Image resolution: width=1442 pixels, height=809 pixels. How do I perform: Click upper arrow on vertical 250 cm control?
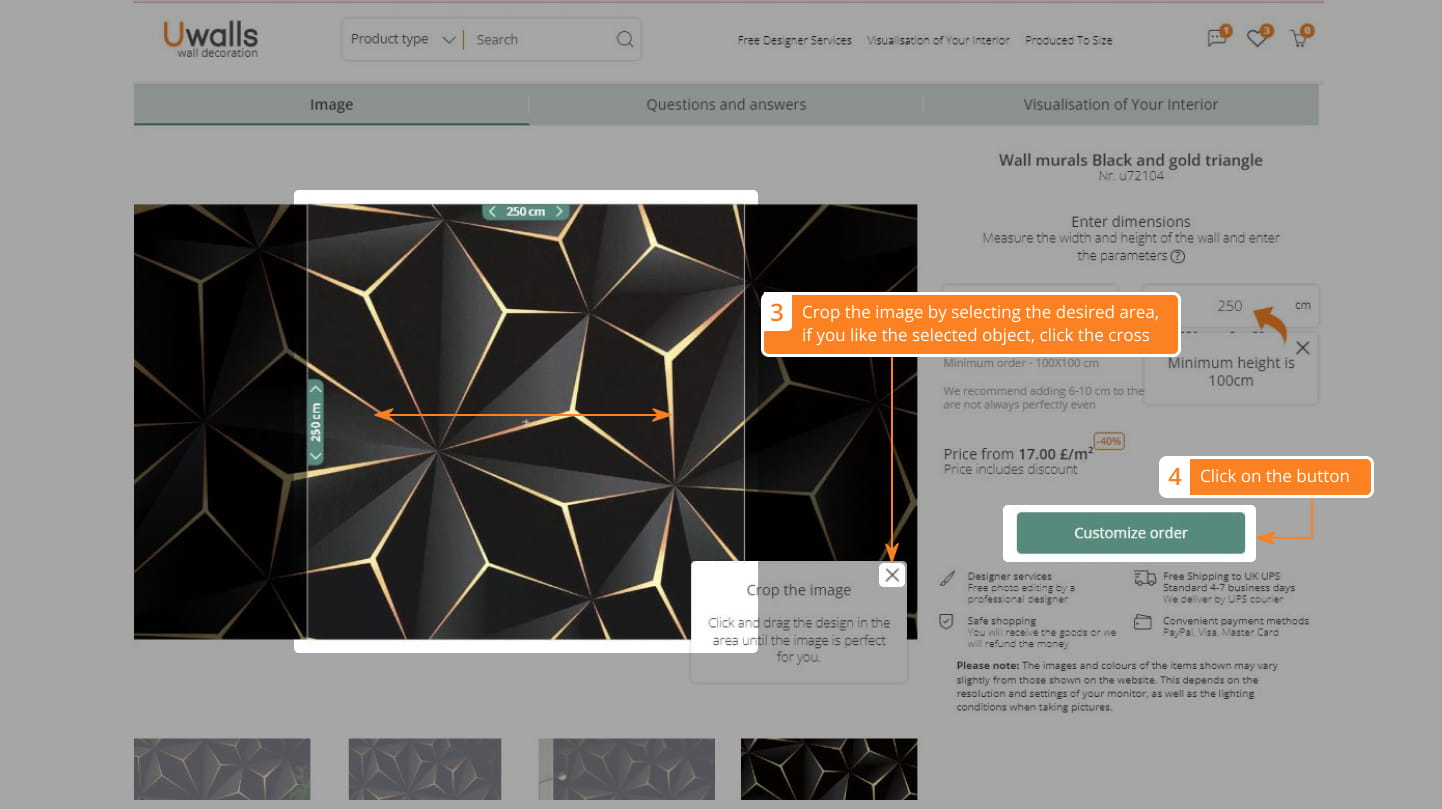[x=316, y=389]
